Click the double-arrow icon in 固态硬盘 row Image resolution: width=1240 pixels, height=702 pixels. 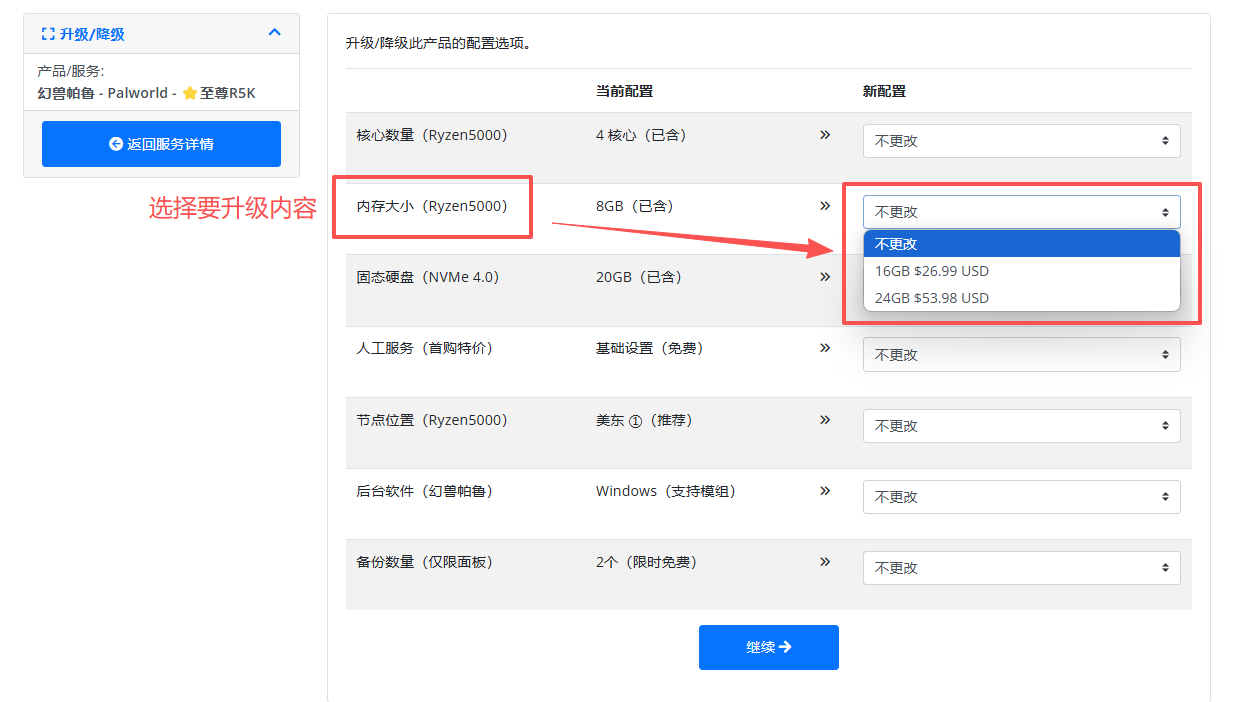click(x=825, y=276)
